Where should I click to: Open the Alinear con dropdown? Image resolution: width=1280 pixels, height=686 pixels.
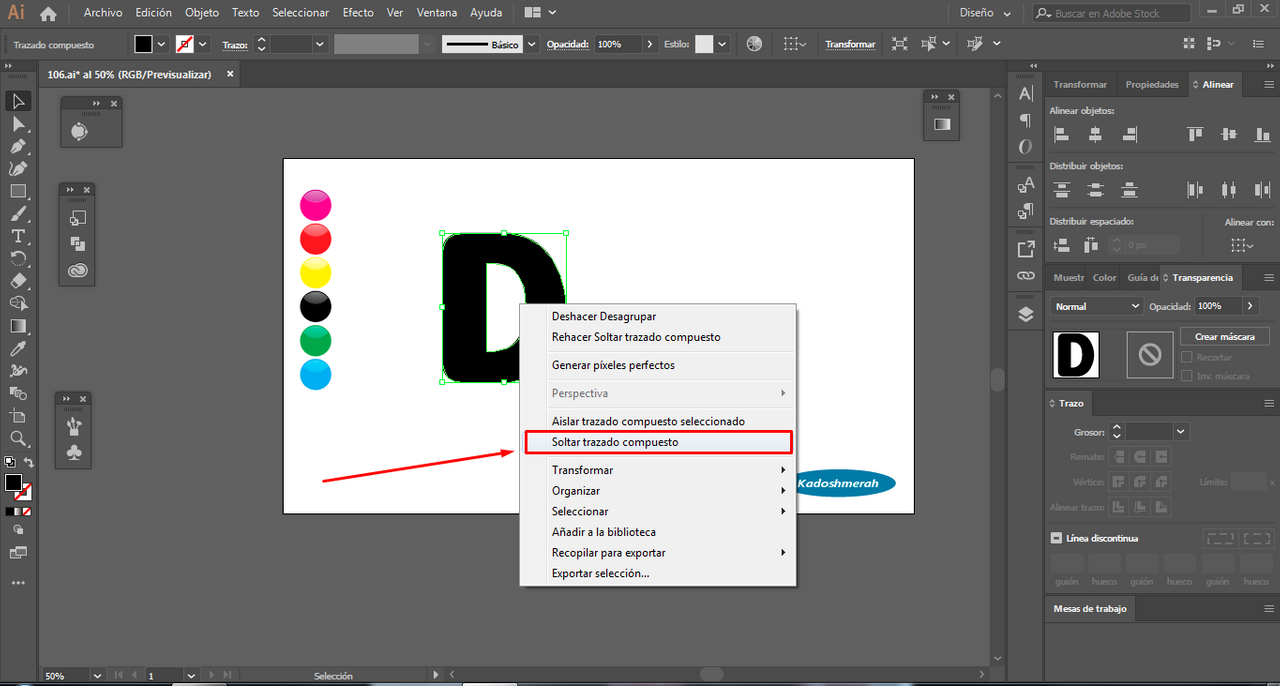click(x=1242, y=245)
